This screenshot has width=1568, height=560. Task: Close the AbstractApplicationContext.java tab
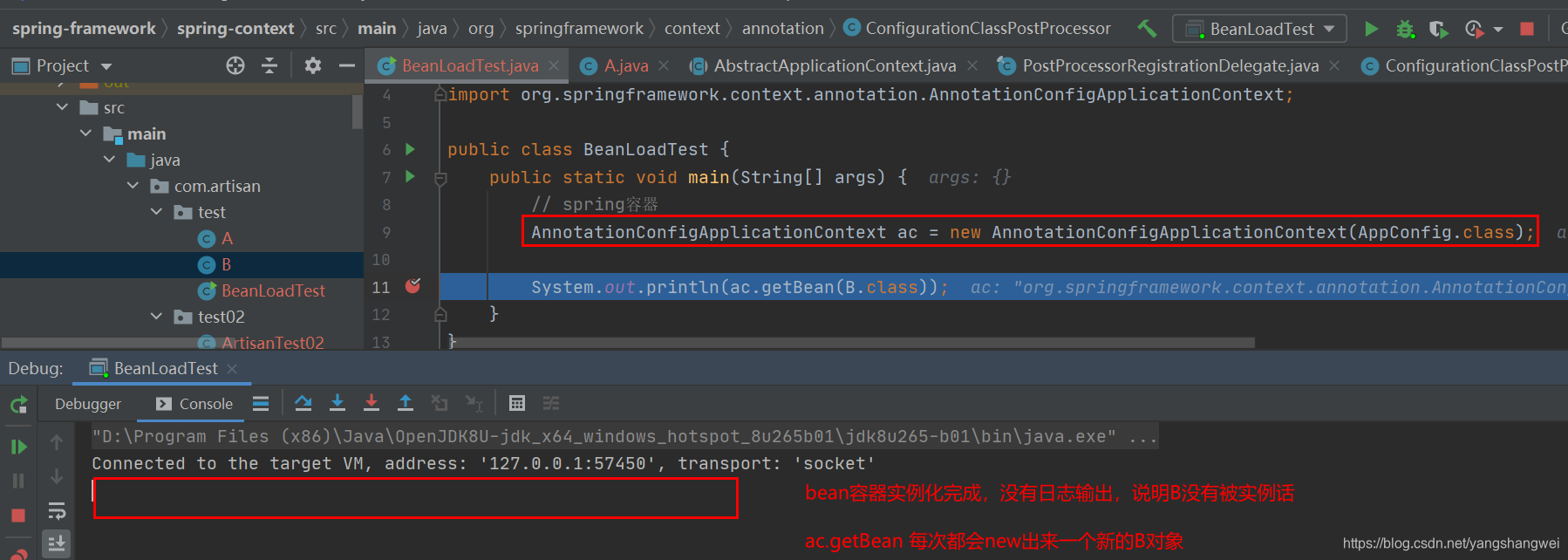972,65
